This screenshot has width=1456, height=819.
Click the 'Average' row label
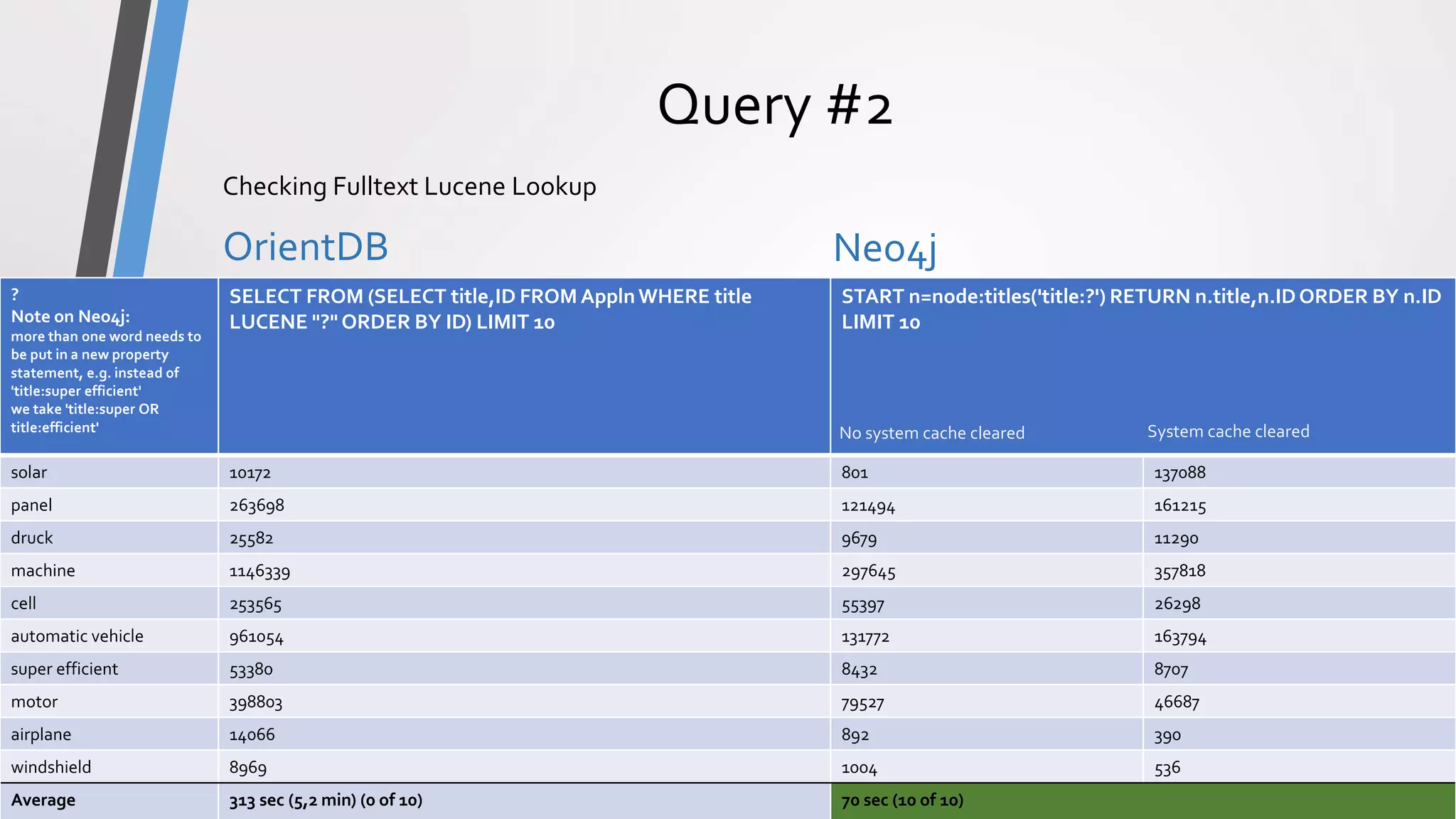(x=43, y=800)
